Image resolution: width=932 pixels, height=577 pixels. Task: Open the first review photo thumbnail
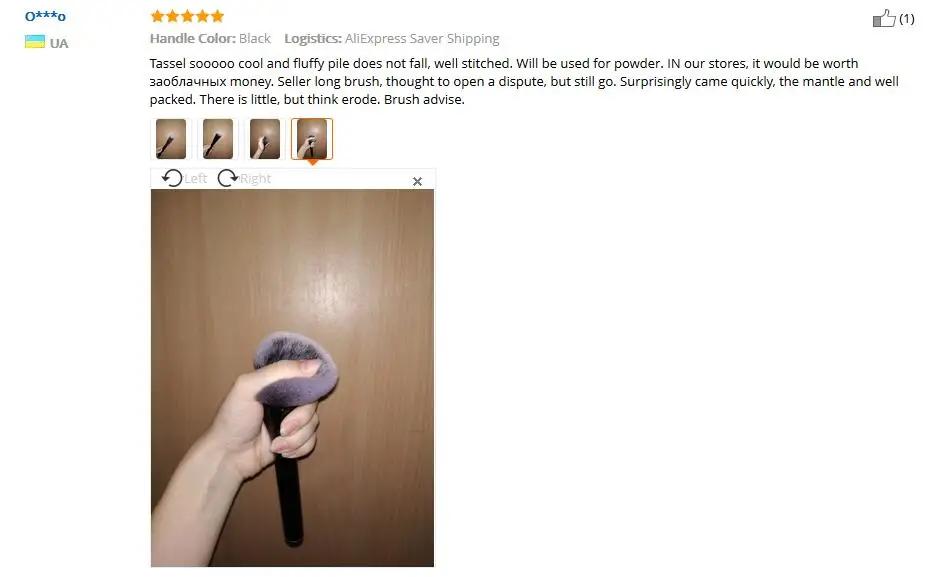coord(171,139)
